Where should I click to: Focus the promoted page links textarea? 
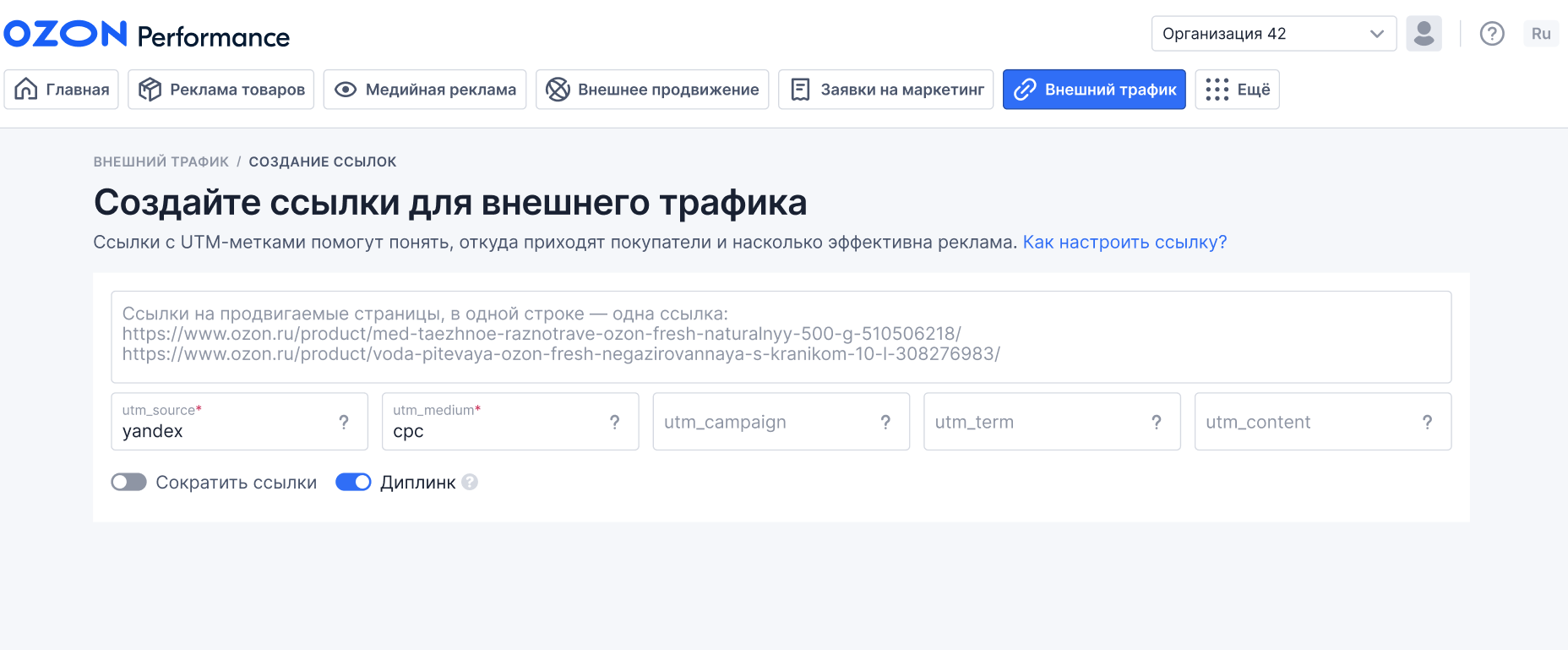781,337
